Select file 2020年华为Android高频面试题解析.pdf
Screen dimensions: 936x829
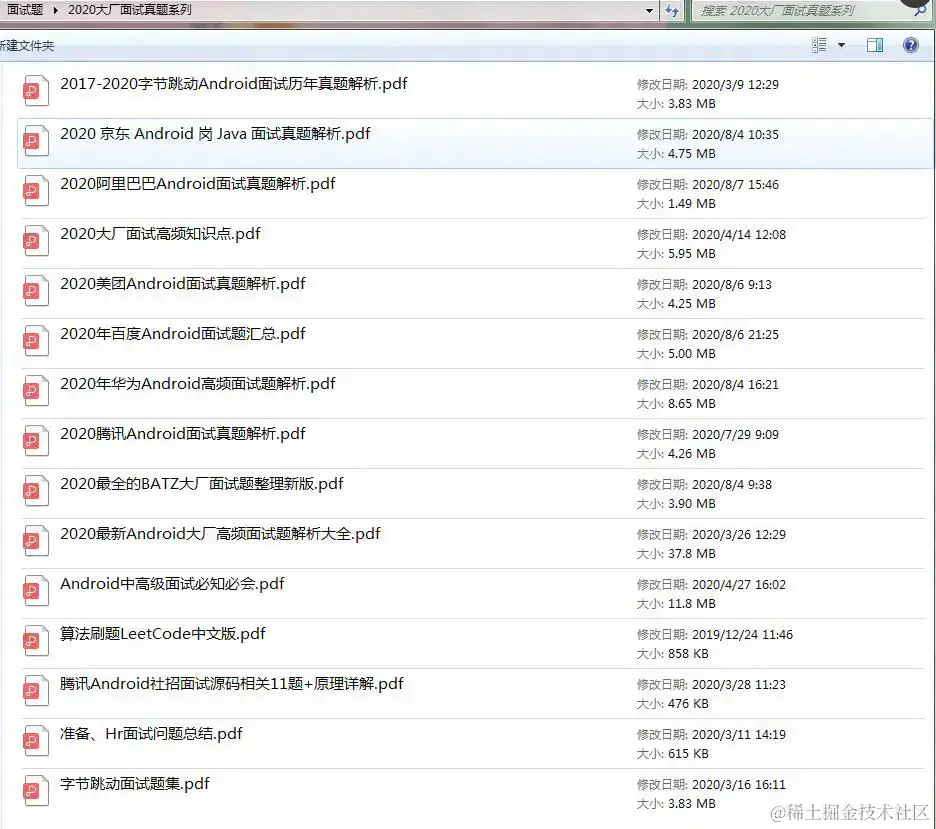point(198,384)
